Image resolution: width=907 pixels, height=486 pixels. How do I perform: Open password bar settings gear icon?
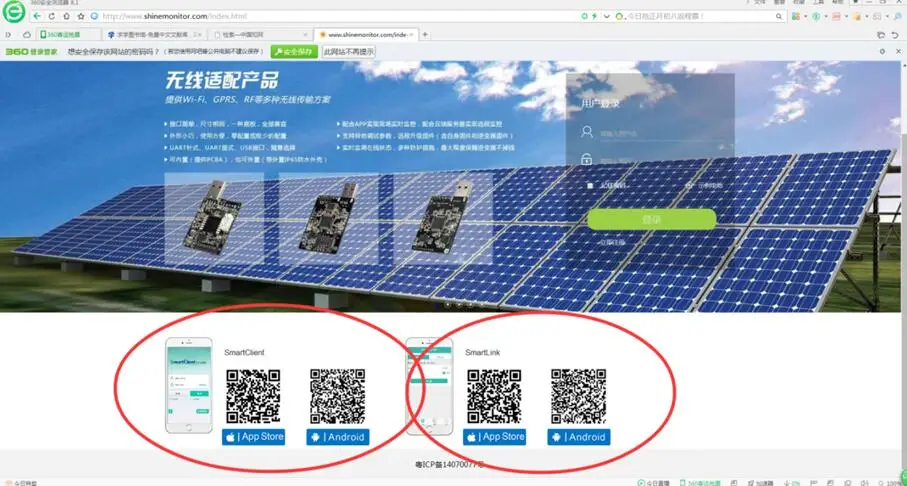coord(882,51)
